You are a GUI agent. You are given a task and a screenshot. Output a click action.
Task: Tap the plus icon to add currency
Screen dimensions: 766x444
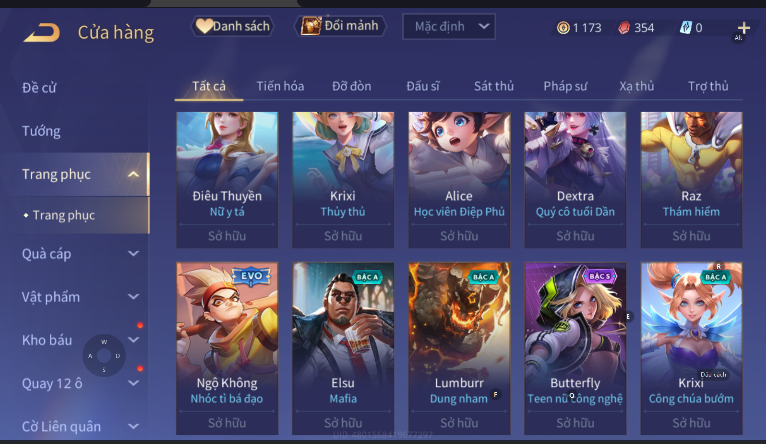click(x=744, y=28)
